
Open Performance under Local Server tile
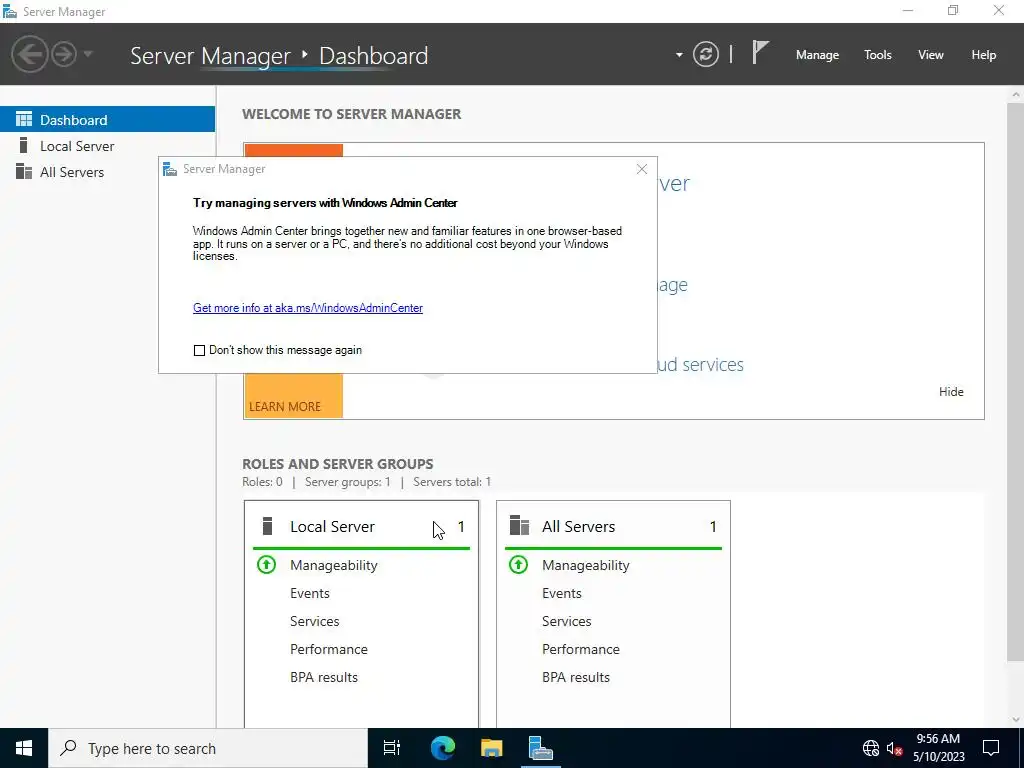[328, 649]
